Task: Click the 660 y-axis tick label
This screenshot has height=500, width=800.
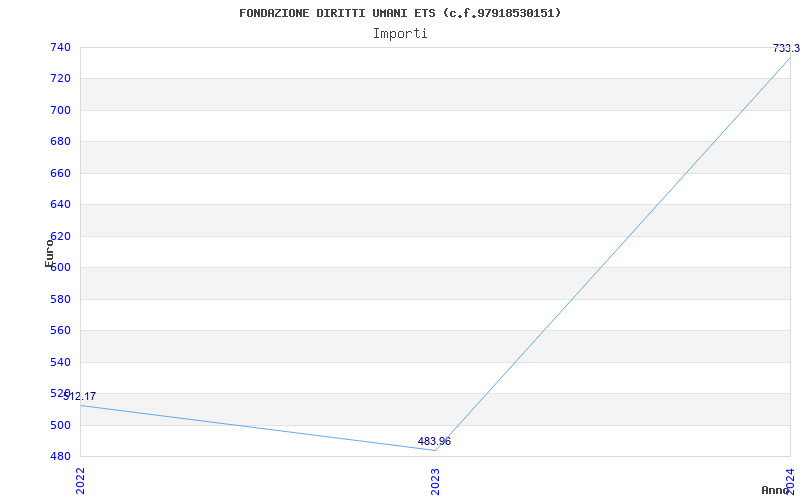Action: pyautogui.click(x=60, y=173)
